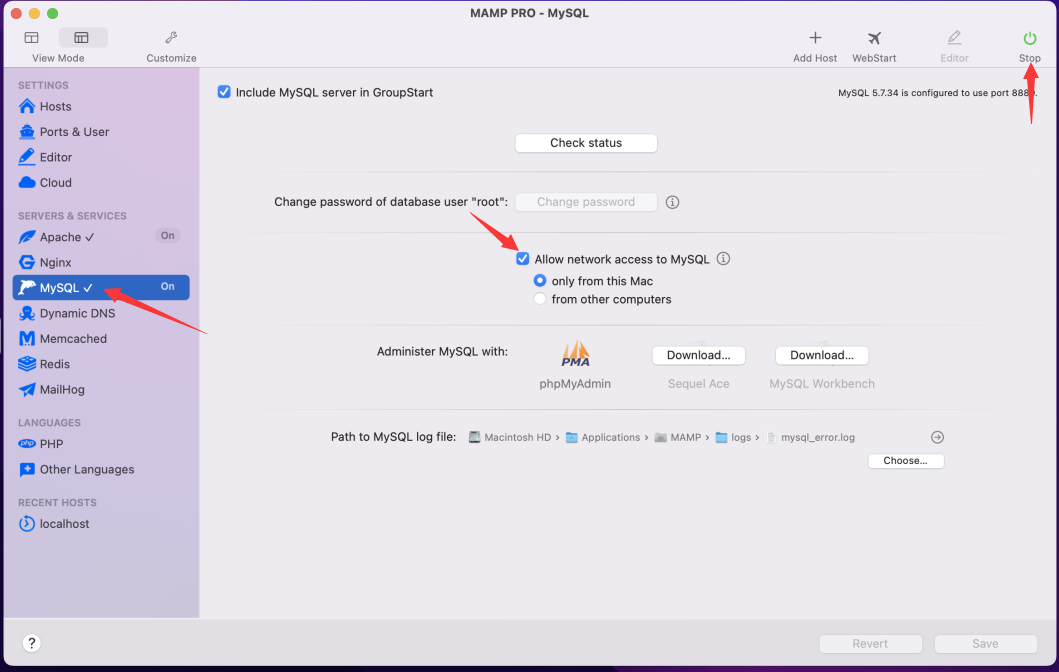The width and height of the screenshot is (1059, 672).
Task: Launch phpMyAdmin via its PMA icon
Action: (575, 355)
